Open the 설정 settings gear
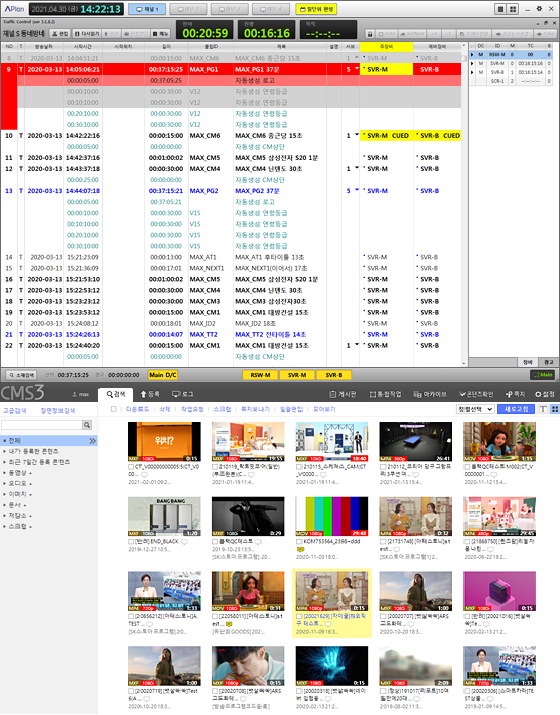 tap(545, 394)
